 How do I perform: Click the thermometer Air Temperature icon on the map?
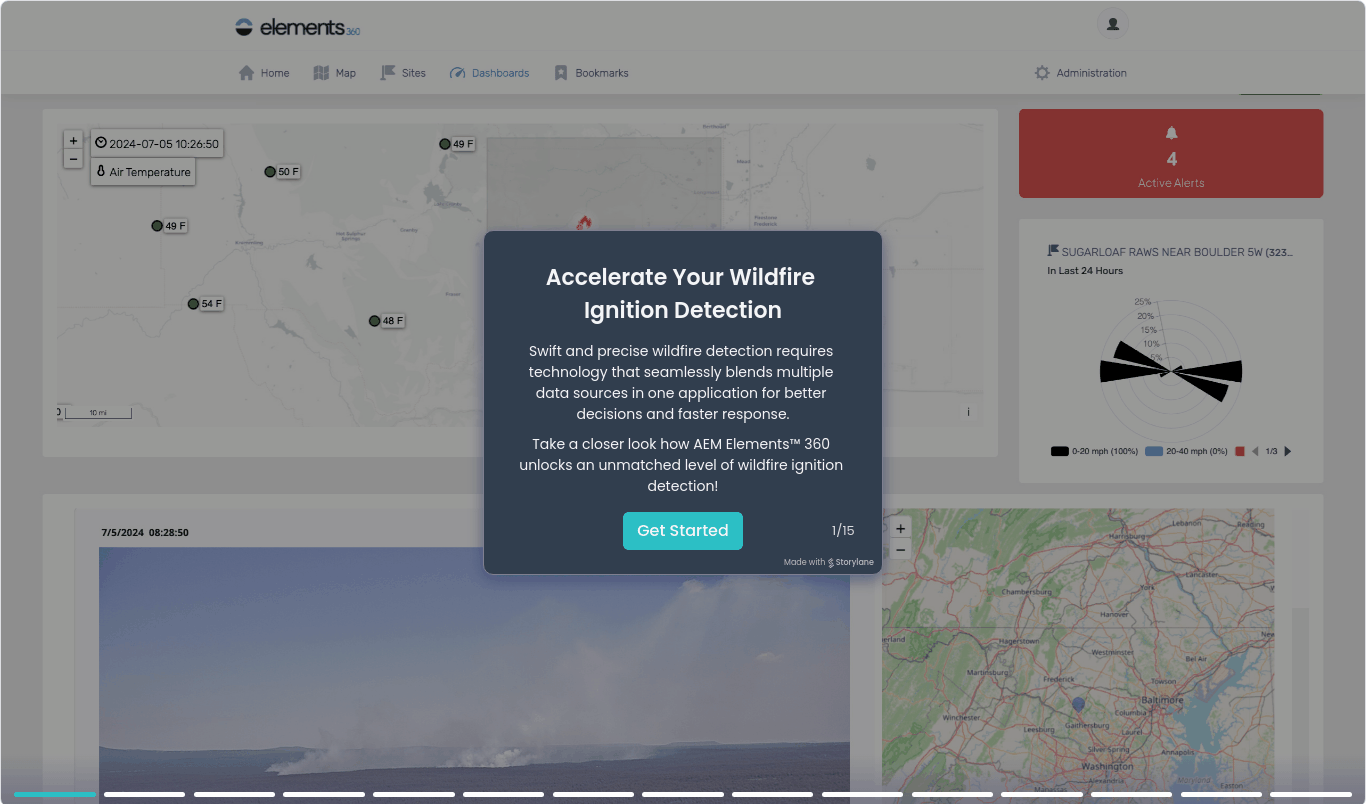click(x=100, y=172)
